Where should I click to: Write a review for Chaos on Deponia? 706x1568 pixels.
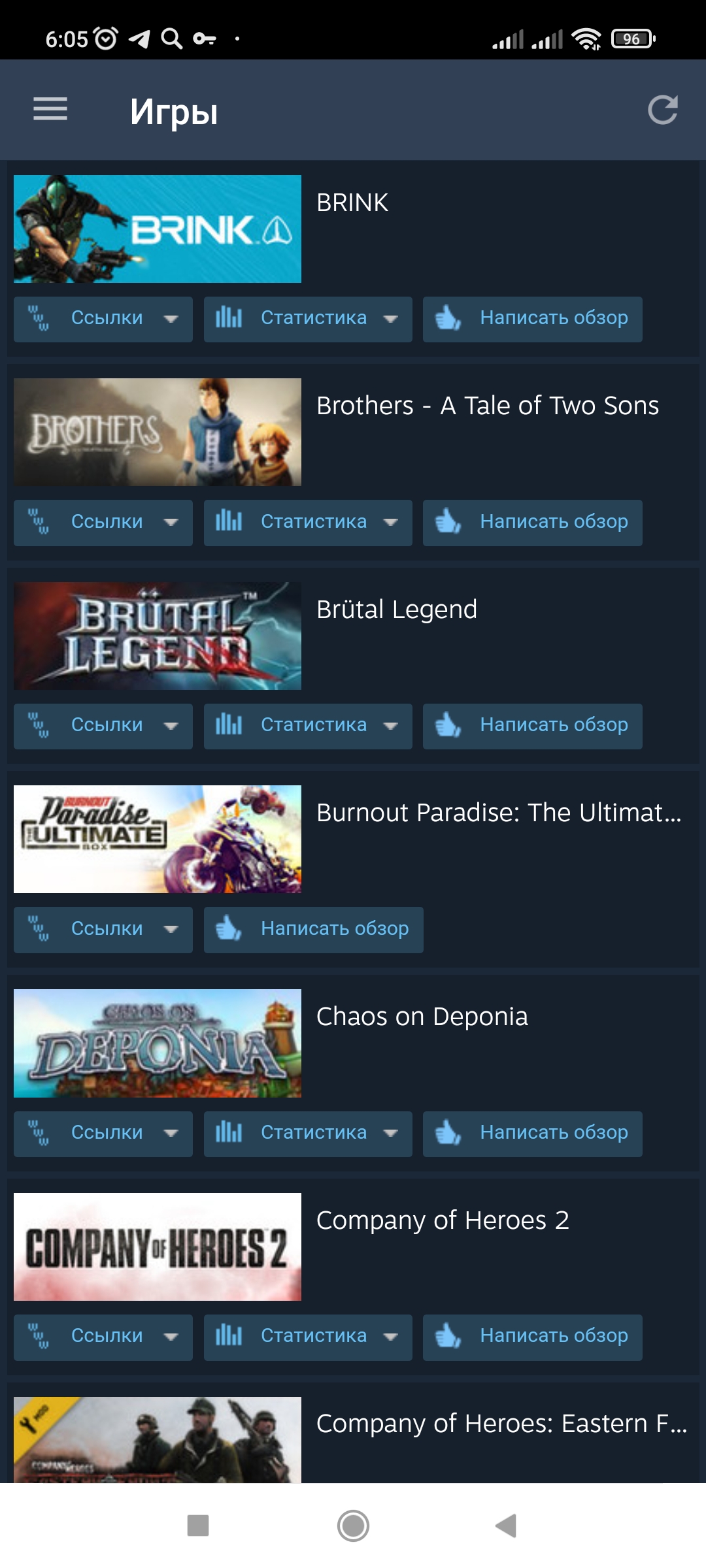[533, 1134]
